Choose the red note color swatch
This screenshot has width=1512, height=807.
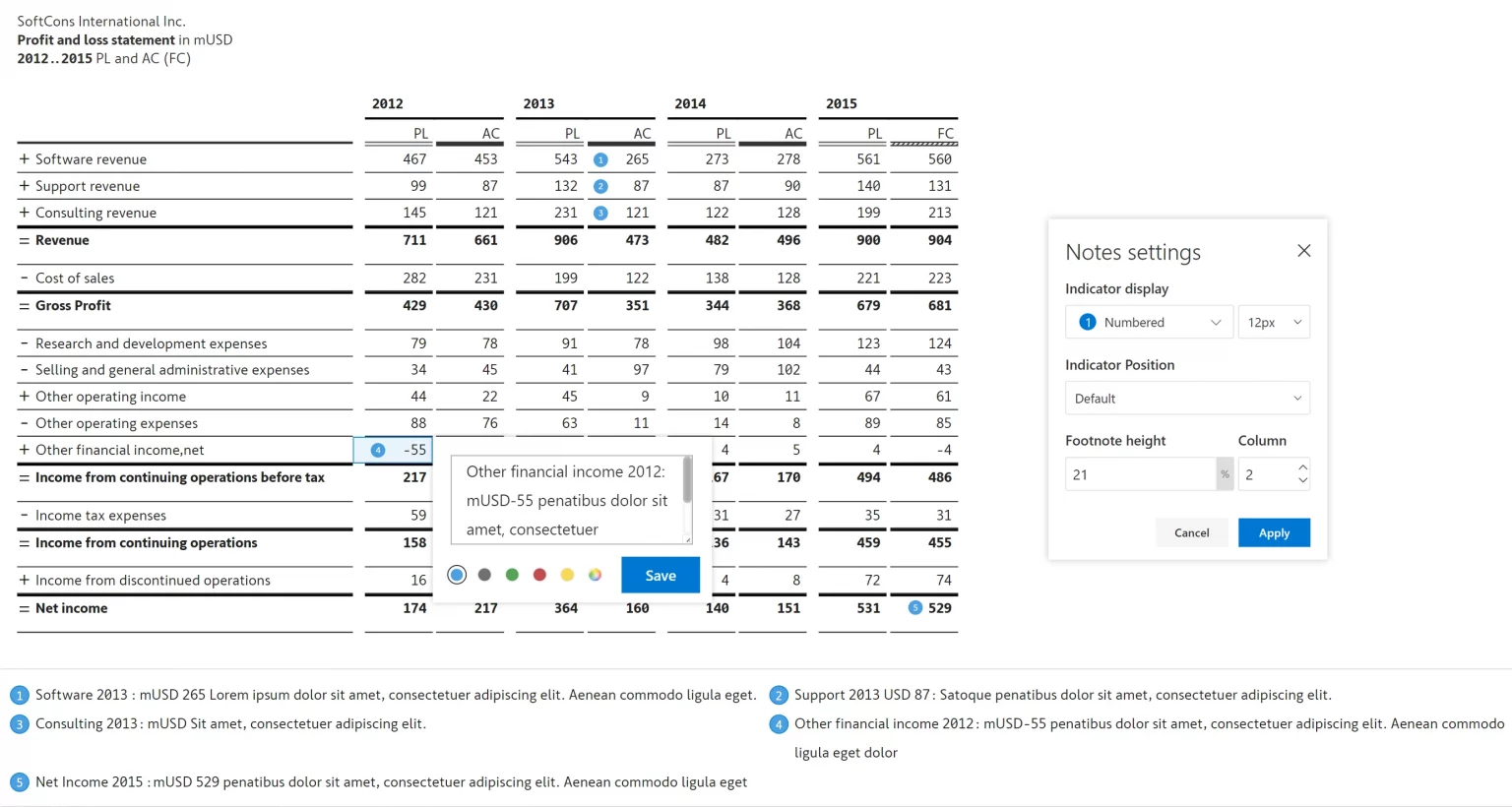tap(539, 575)
